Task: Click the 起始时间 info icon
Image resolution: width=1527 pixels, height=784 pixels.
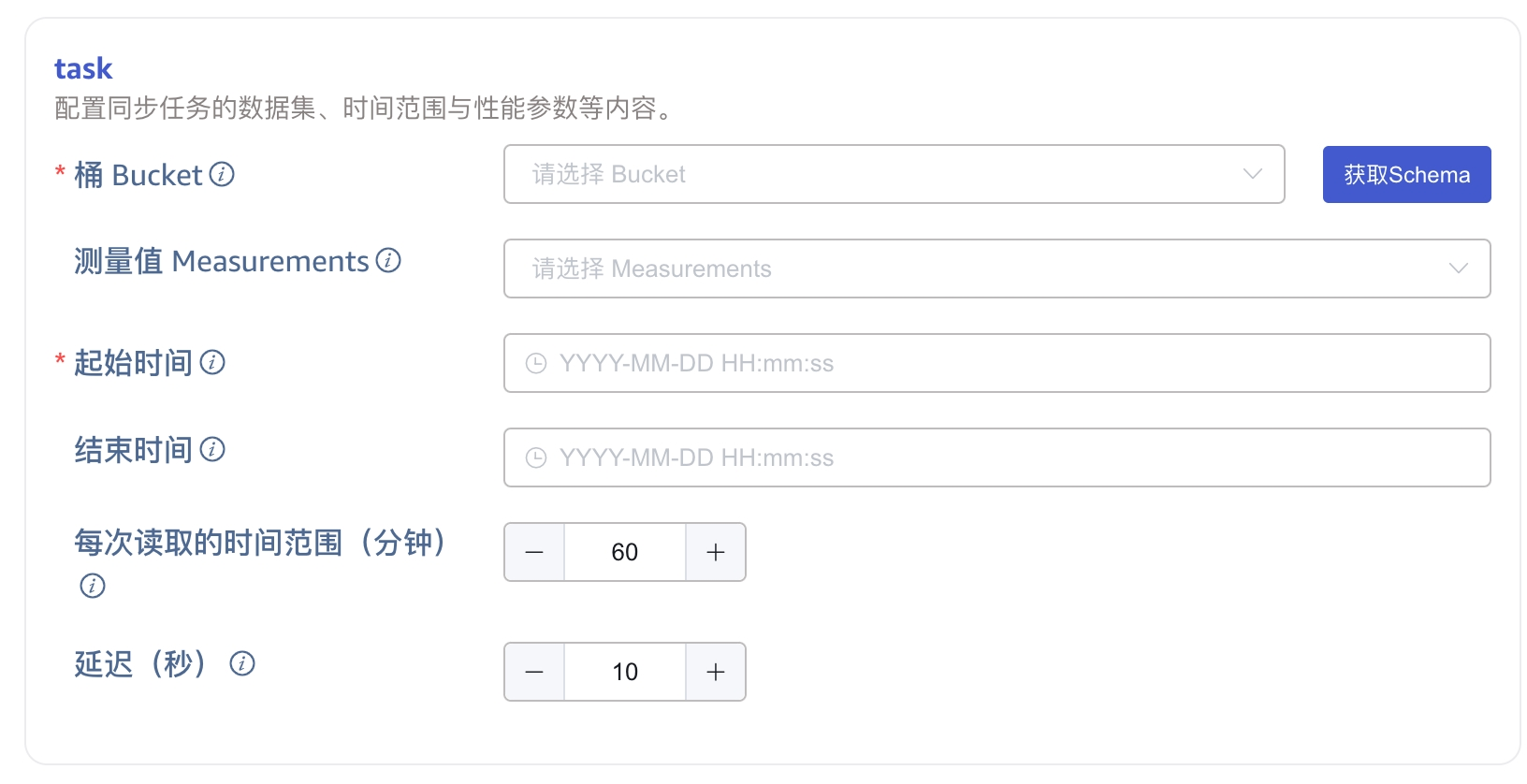Action: [212, 362]
